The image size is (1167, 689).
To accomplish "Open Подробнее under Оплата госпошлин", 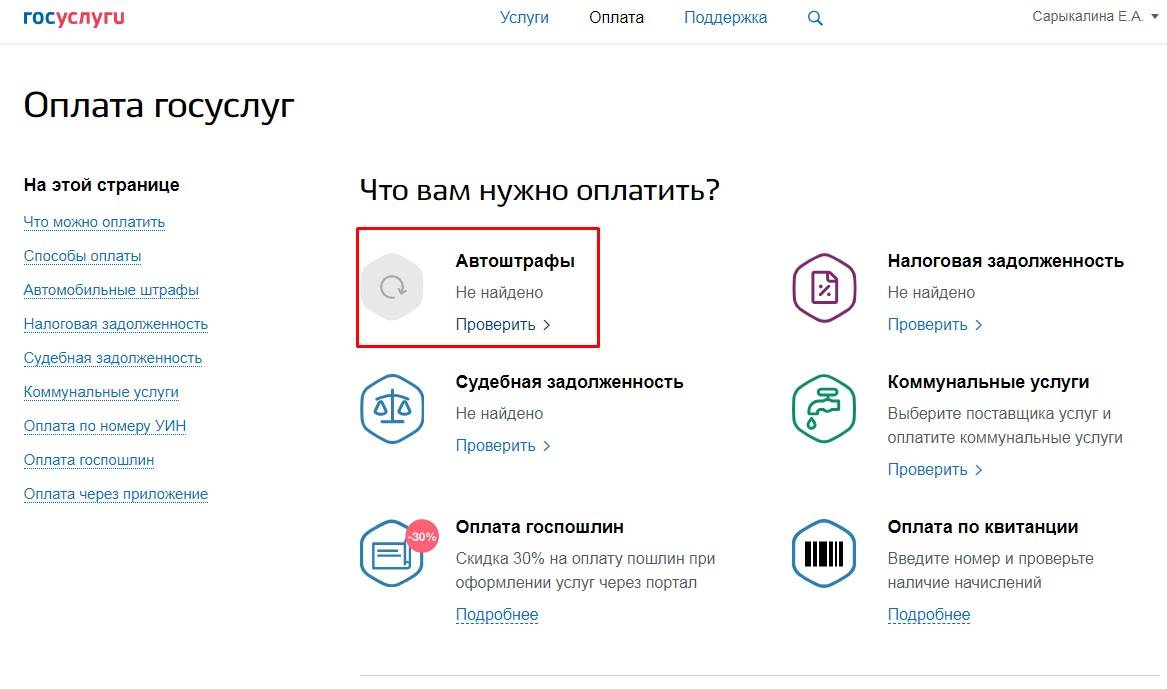I will (497, 615).
